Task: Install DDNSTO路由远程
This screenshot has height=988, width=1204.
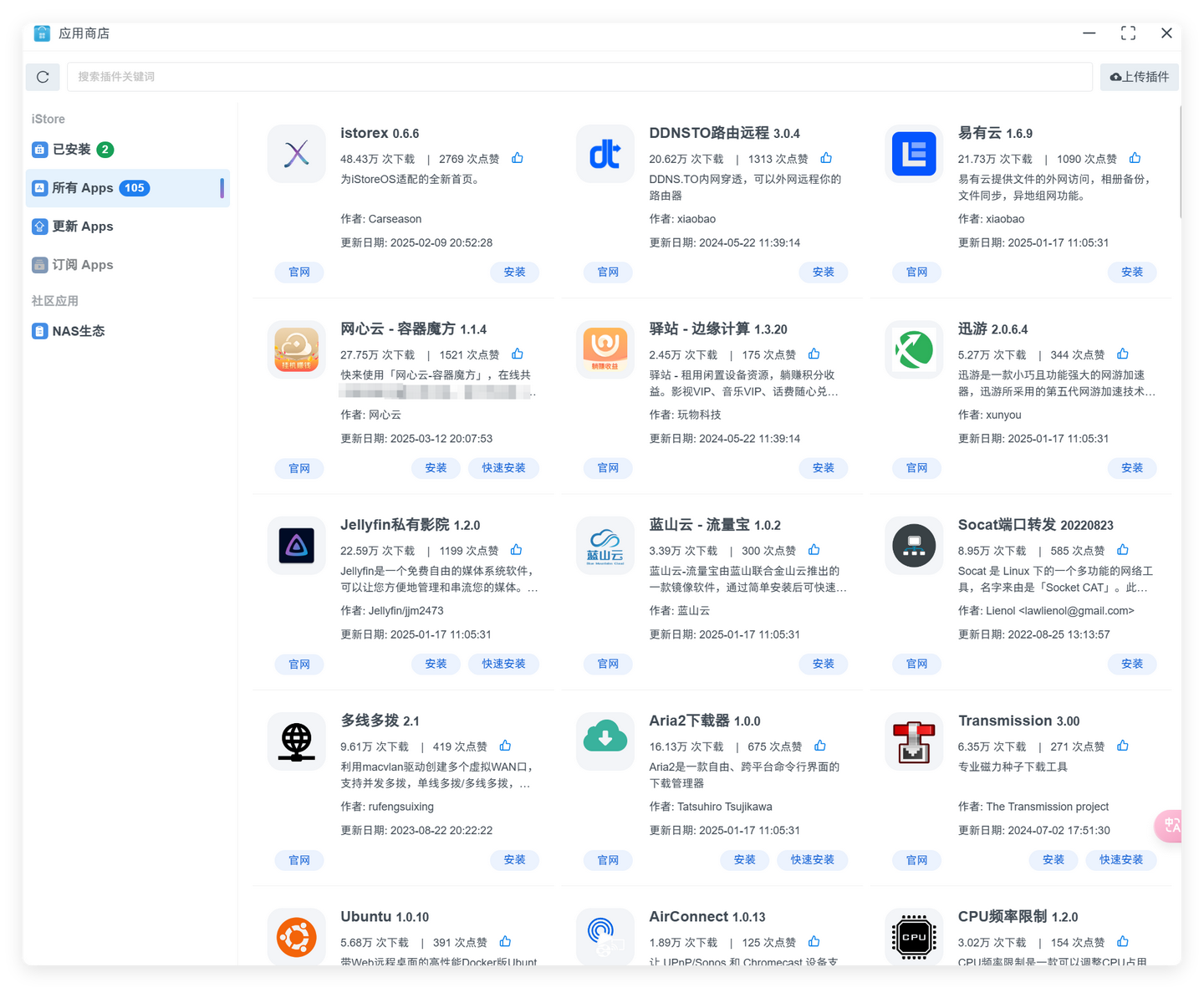Action: pyautogui.click(x=824, y=272)
